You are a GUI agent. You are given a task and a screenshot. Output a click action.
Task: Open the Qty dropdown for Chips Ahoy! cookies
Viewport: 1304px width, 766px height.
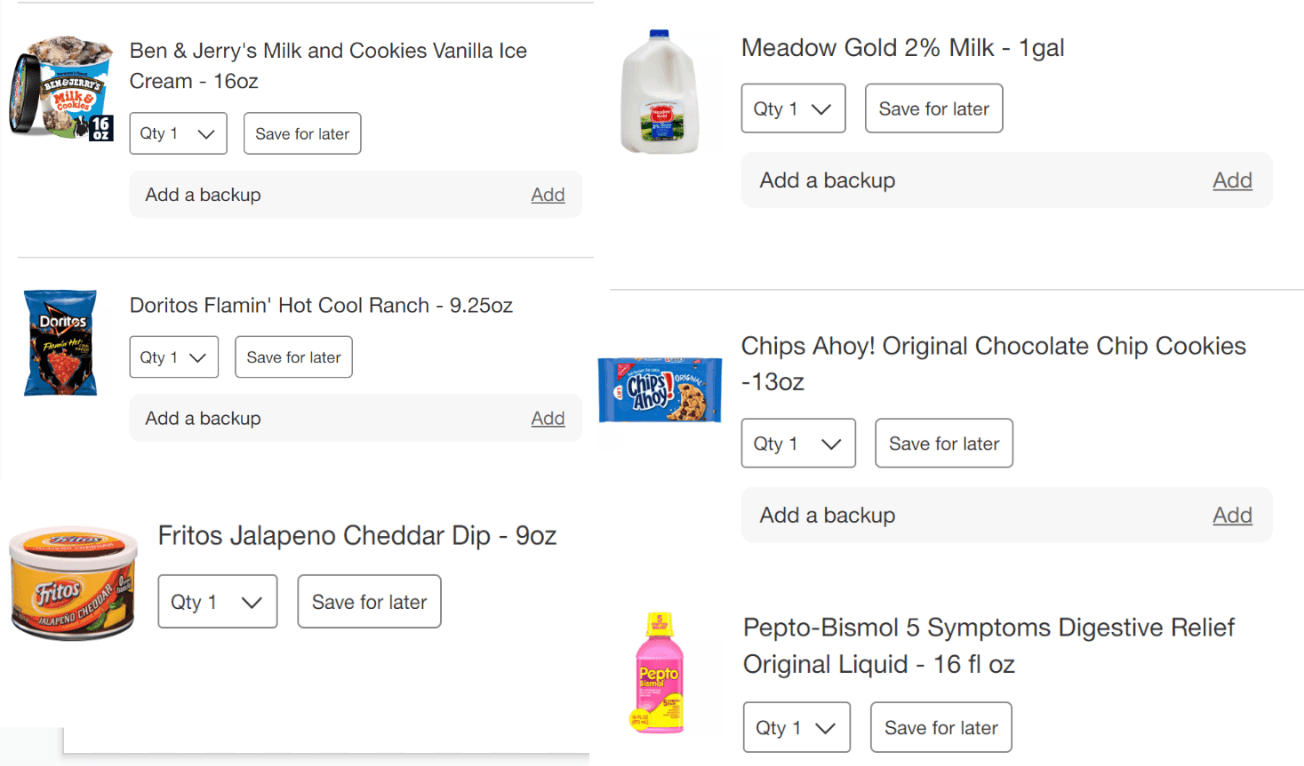(x=798, y=444)
